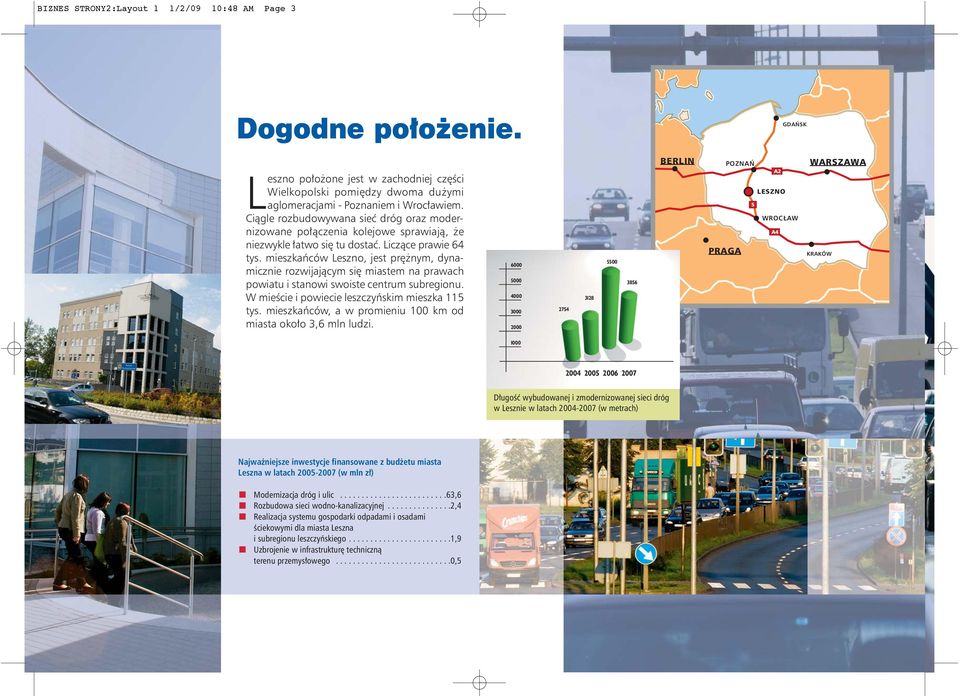Click the "WARSZAWA" label on the map

pyautogui.click(x=838, y=162)
